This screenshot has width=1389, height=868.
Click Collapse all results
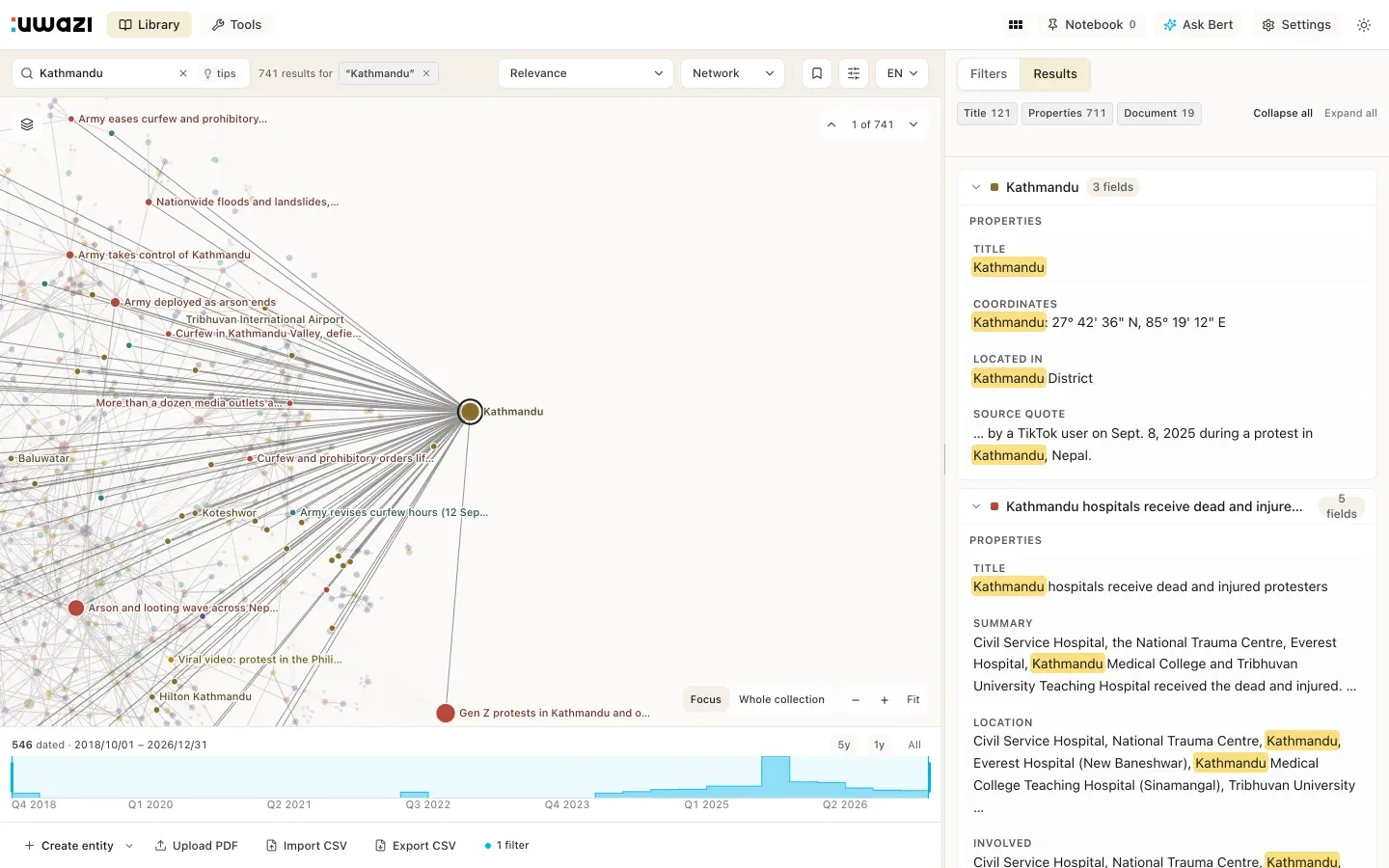pos(1283,114)
